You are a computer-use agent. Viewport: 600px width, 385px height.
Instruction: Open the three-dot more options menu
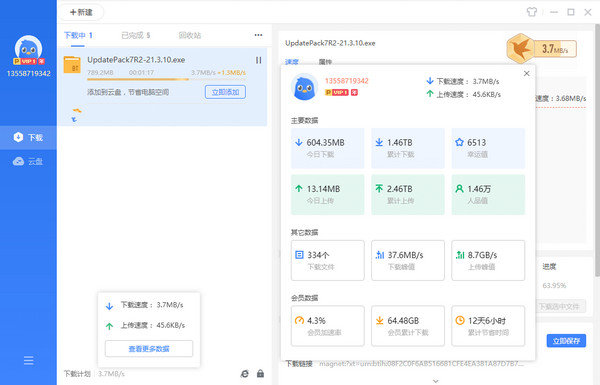point(258,35)
